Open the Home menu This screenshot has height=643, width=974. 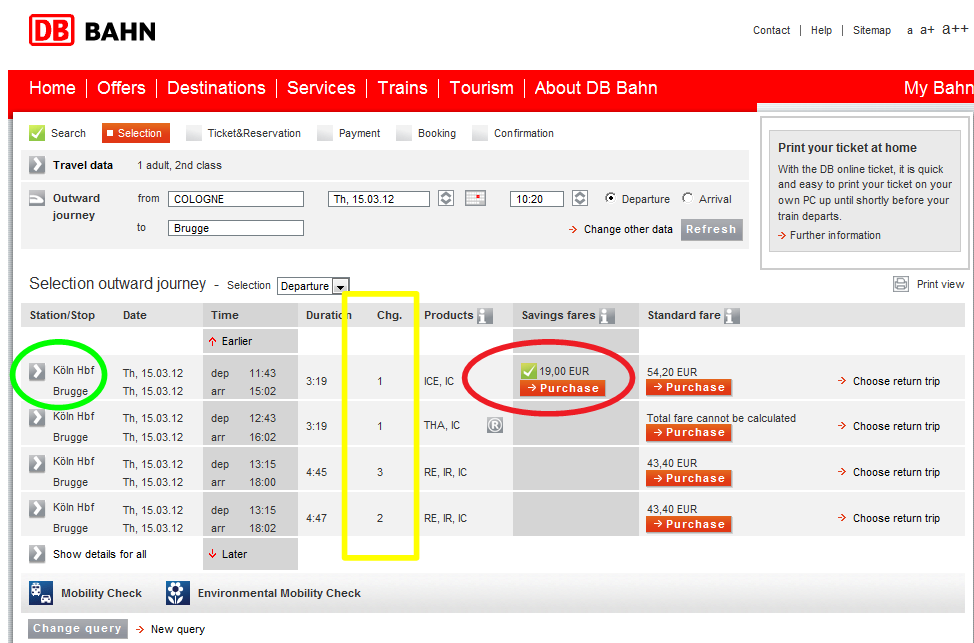[52, 88]
